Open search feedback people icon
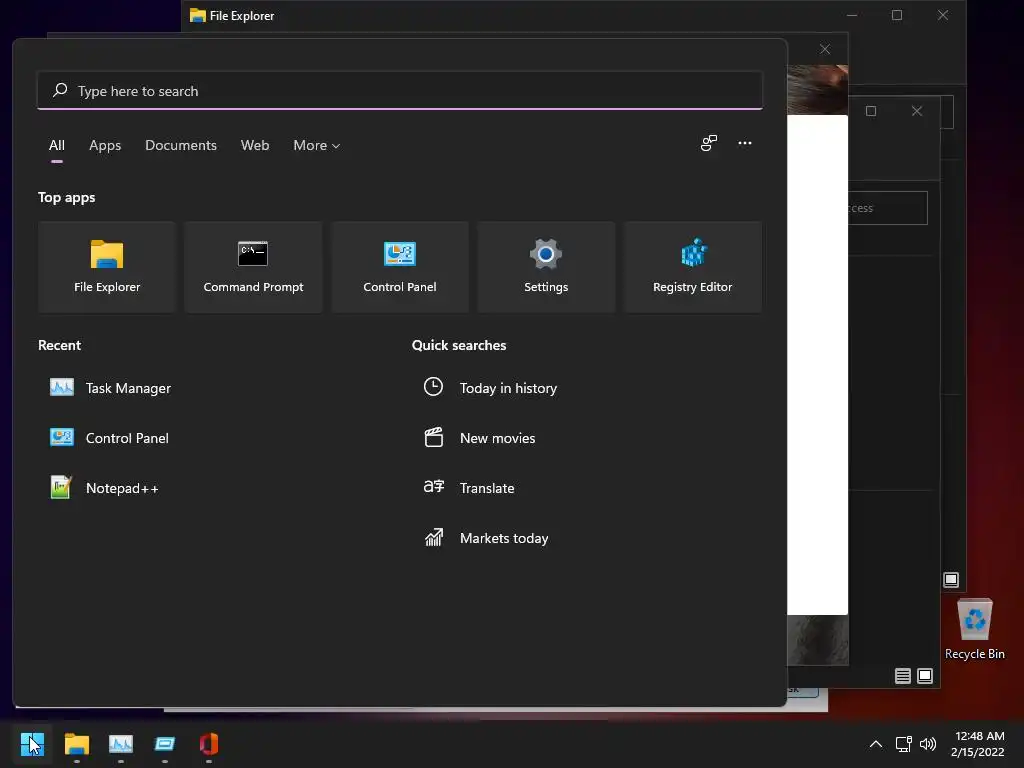1024x768 pixels. tap(709, 143)
